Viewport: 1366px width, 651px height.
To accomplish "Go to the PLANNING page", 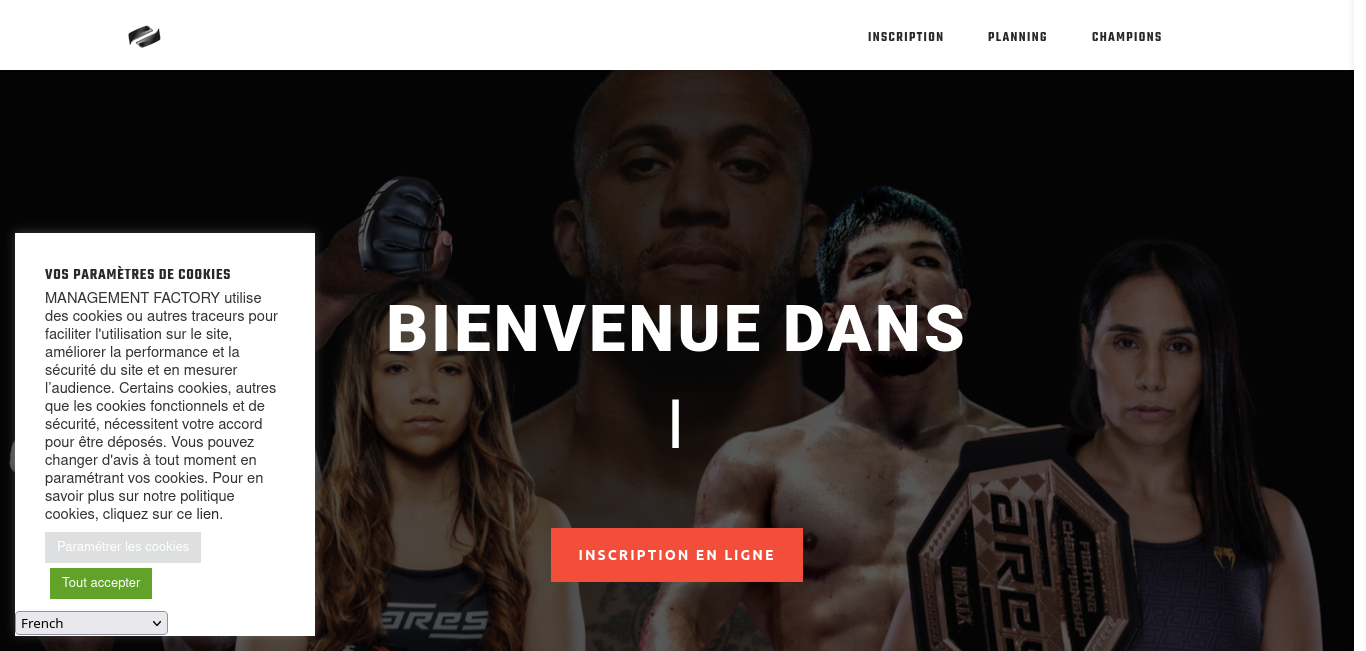I will (1017, 37).
